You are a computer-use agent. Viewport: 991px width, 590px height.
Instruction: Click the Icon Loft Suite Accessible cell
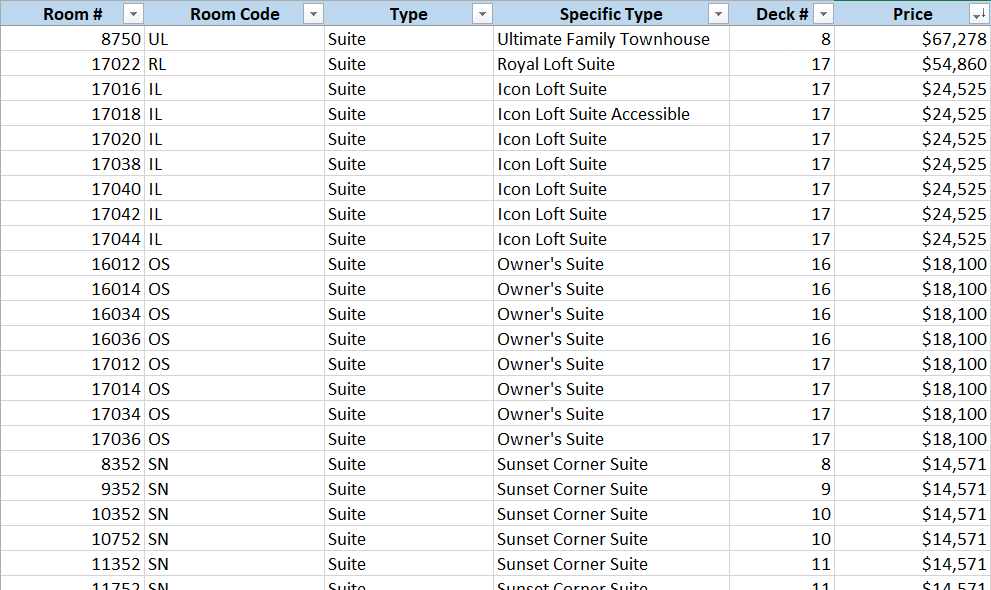tap(611, 114)
